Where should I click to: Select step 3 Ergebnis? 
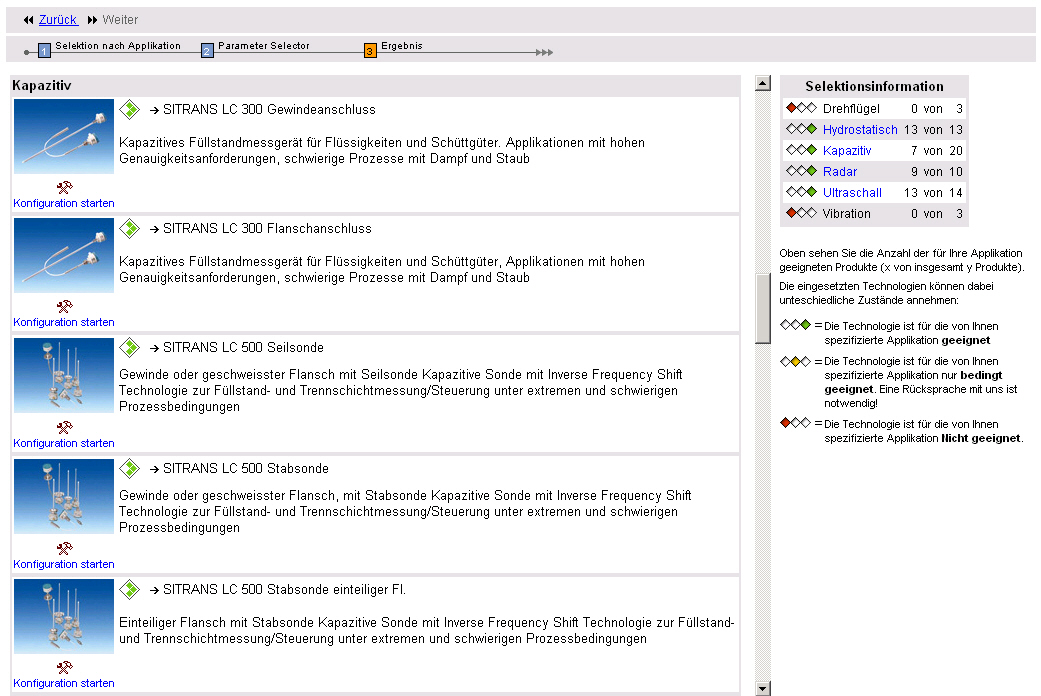(401, 46)
